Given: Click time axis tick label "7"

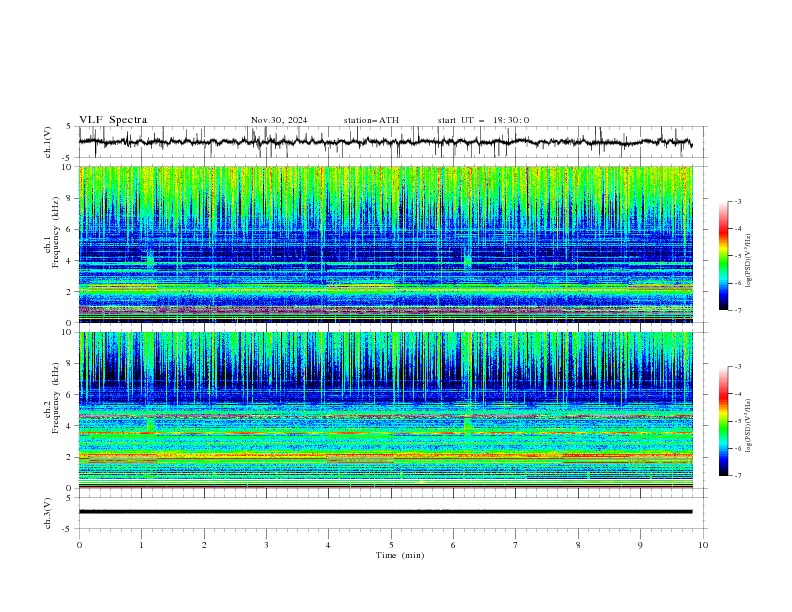Looking at the screenshot, I should click(x=516, y=545).
